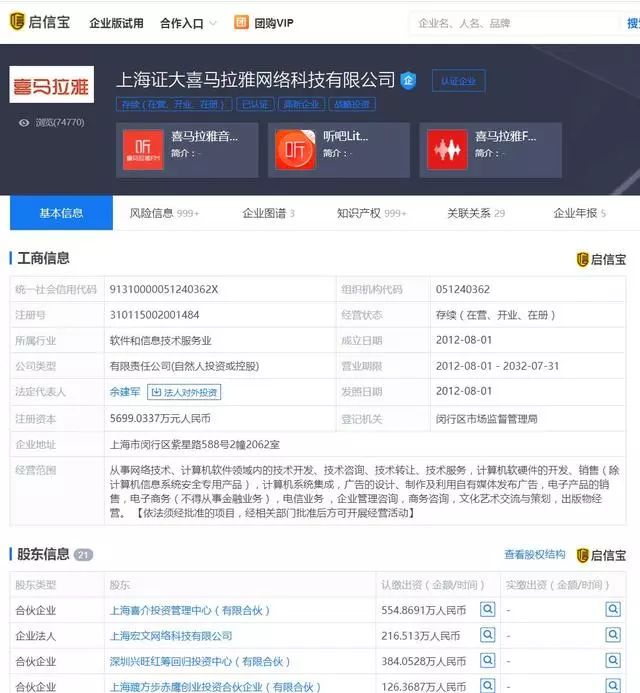Select the 基本信息 tab
Image resolution: width=640 pixels, height=693 pixels.
[x=61, y=213]
